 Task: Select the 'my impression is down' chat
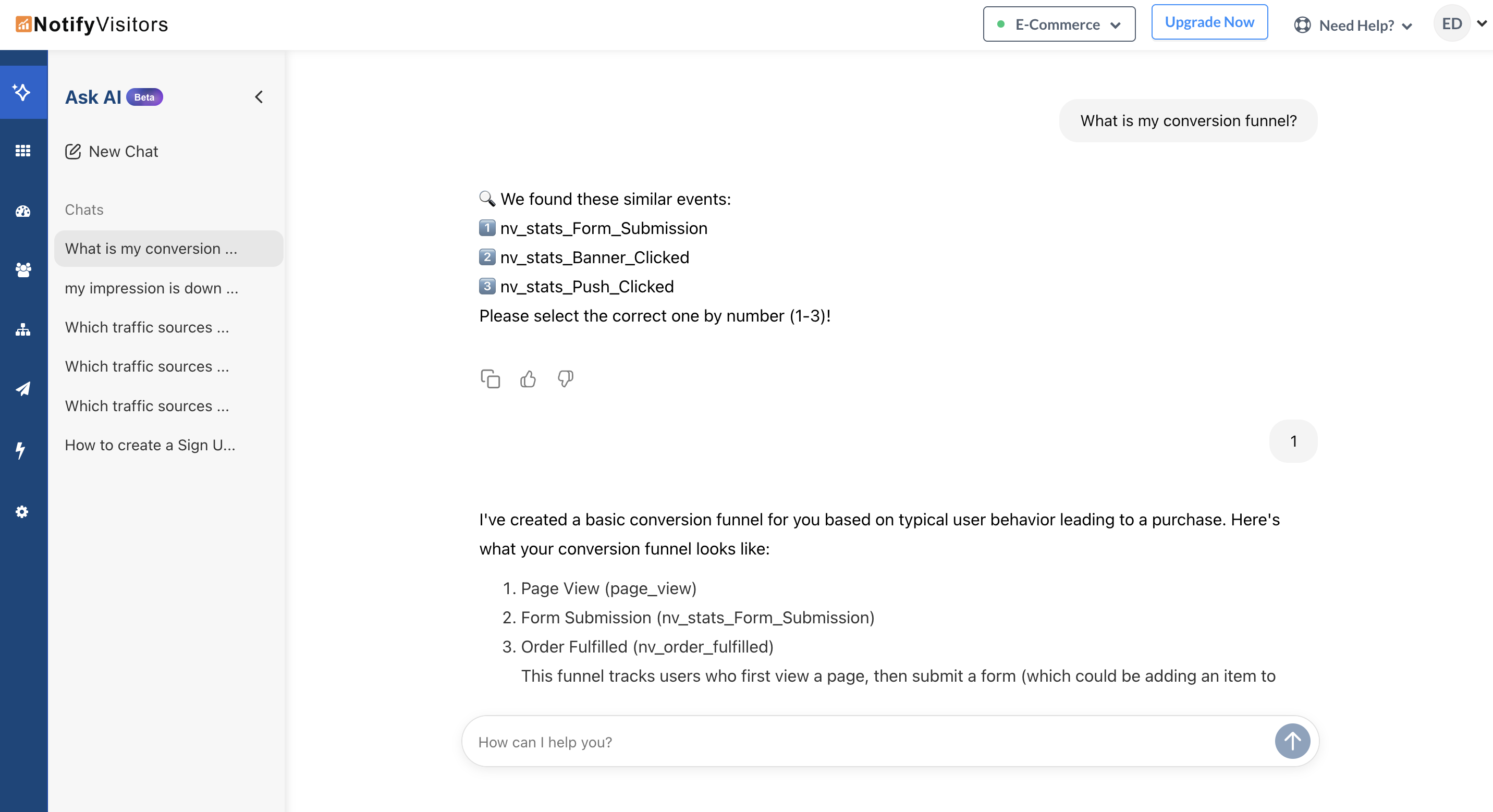[x=152, y=288]
